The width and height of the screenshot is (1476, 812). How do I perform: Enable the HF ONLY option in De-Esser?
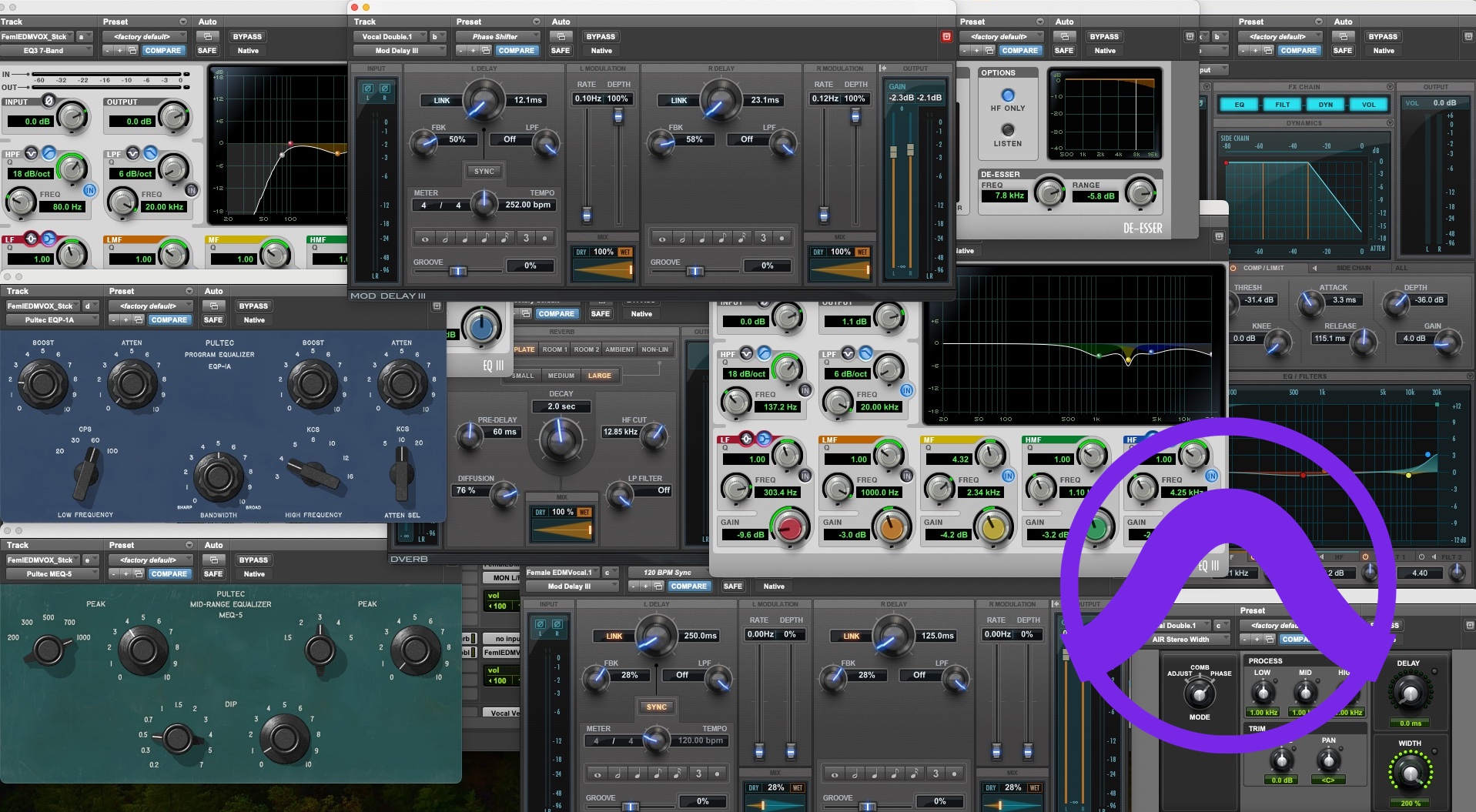1007,95
